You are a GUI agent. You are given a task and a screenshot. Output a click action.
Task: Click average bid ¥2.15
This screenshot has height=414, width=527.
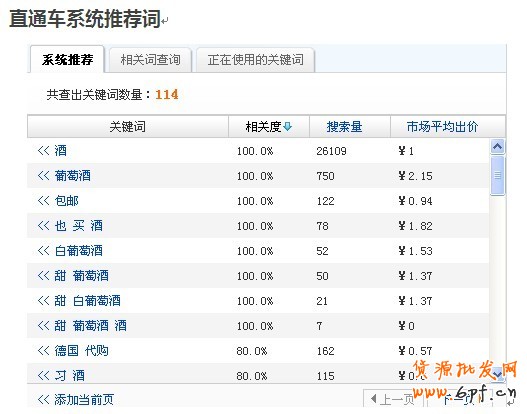tap(415, 176)
